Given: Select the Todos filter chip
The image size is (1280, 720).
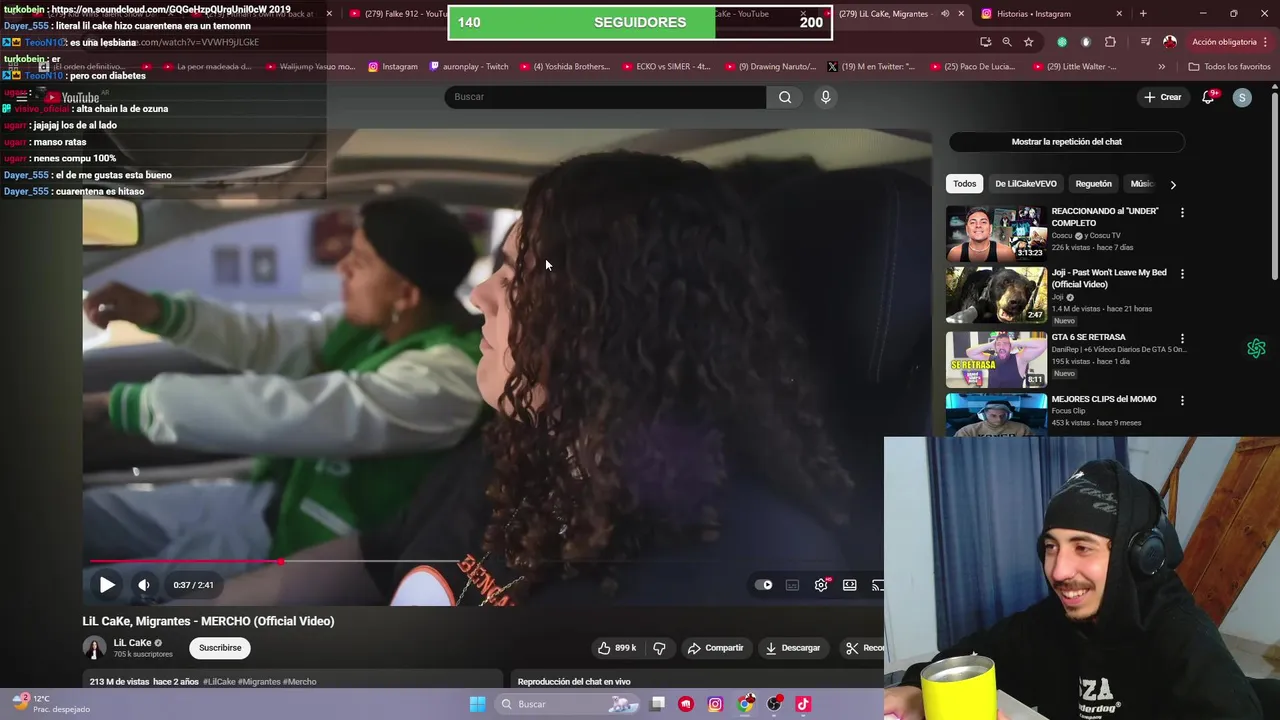Looking at the screenshot, I should click(x=964, y=184).
